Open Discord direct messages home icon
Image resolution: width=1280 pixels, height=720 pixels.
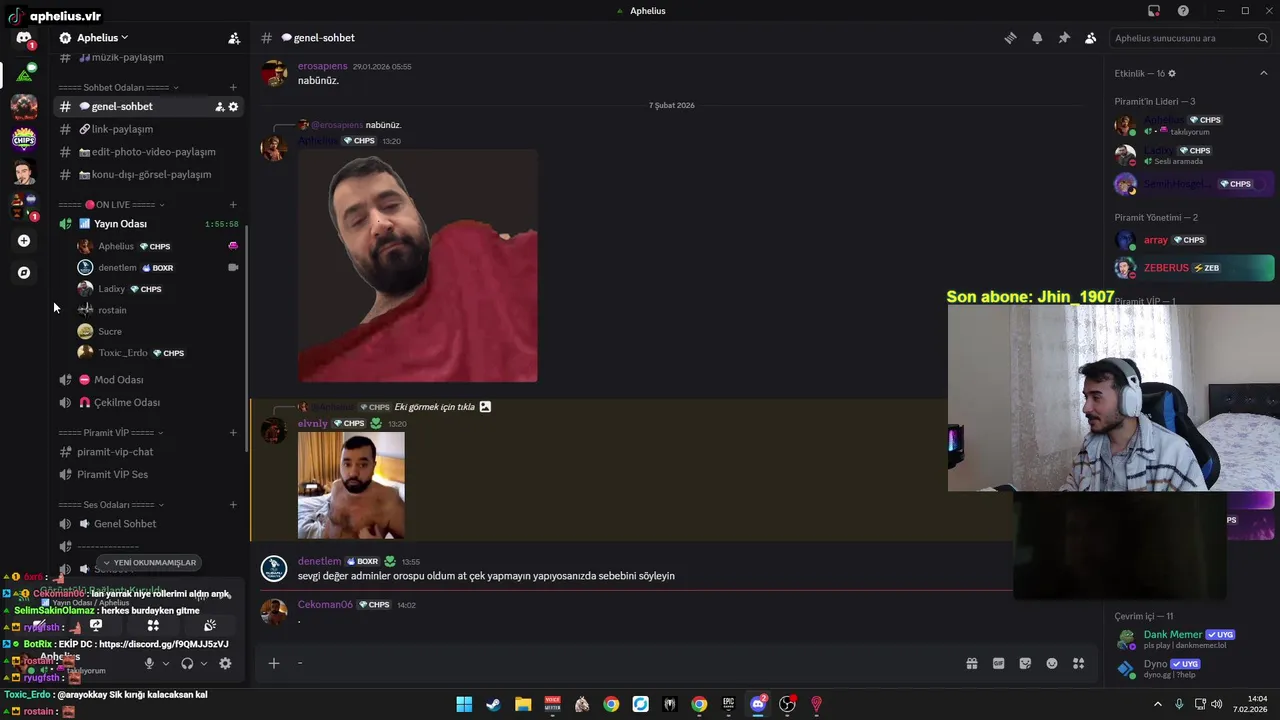click(x=24, y=38)
